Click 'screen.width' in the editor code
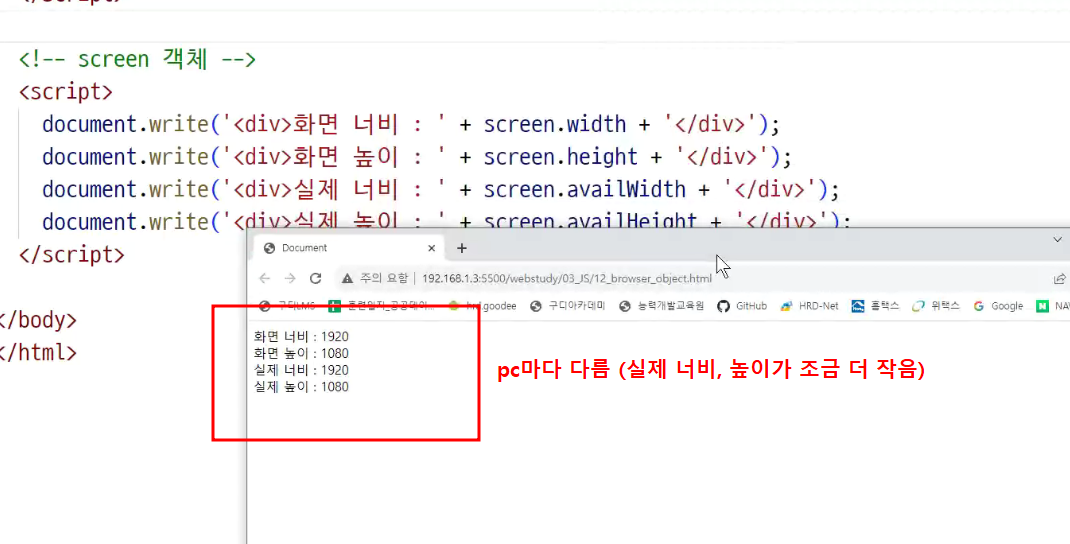 [x=555, y=124]
